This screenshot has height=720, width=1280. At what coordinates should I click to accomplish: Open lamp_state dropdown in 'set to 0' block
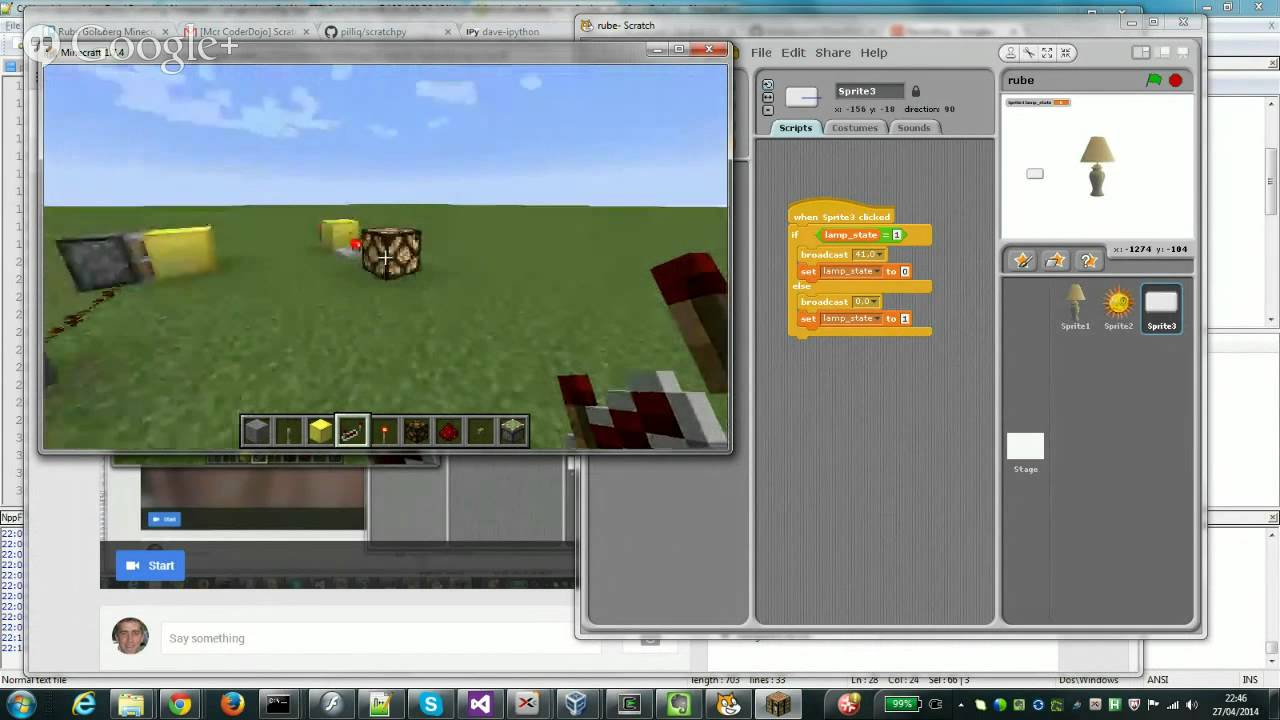[851, 271]
